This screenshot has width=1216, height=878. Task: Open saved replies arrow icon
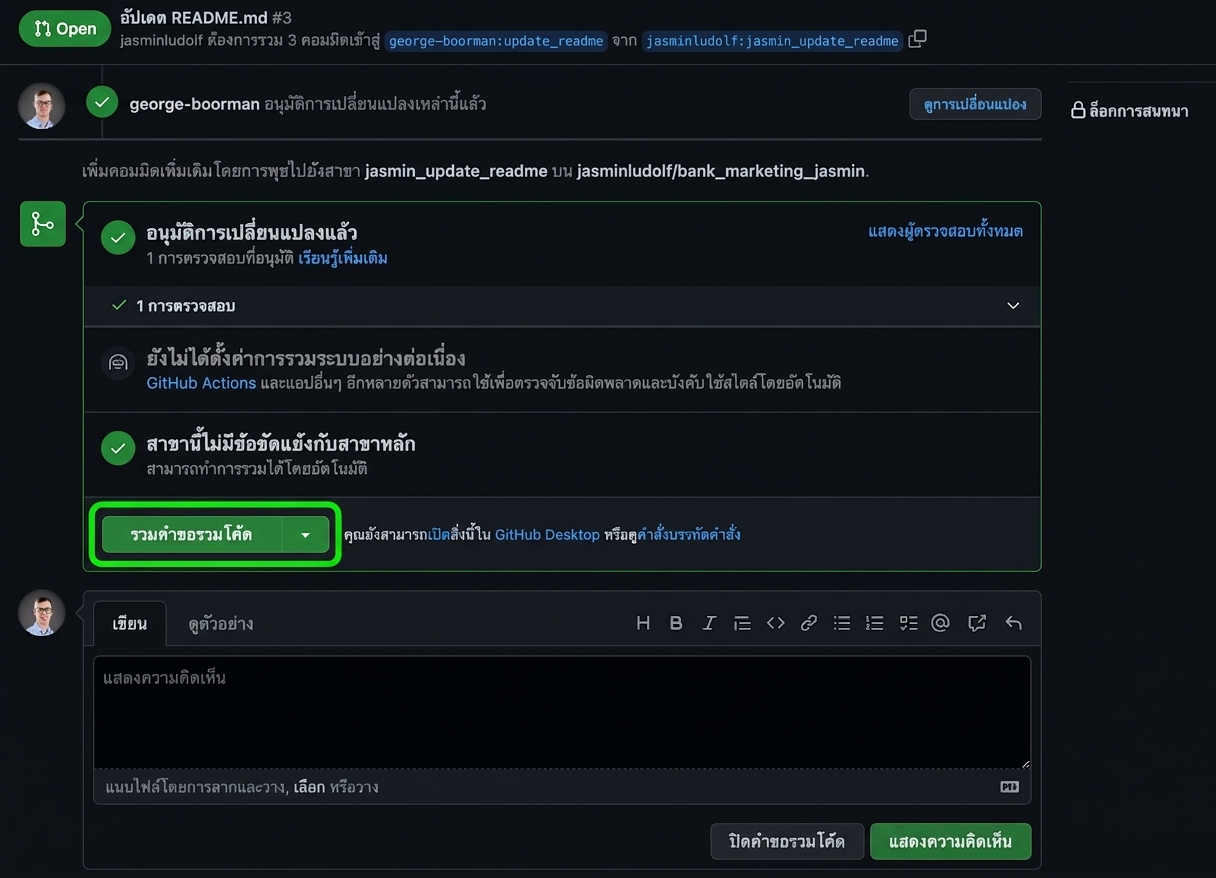pos(1013,623)
